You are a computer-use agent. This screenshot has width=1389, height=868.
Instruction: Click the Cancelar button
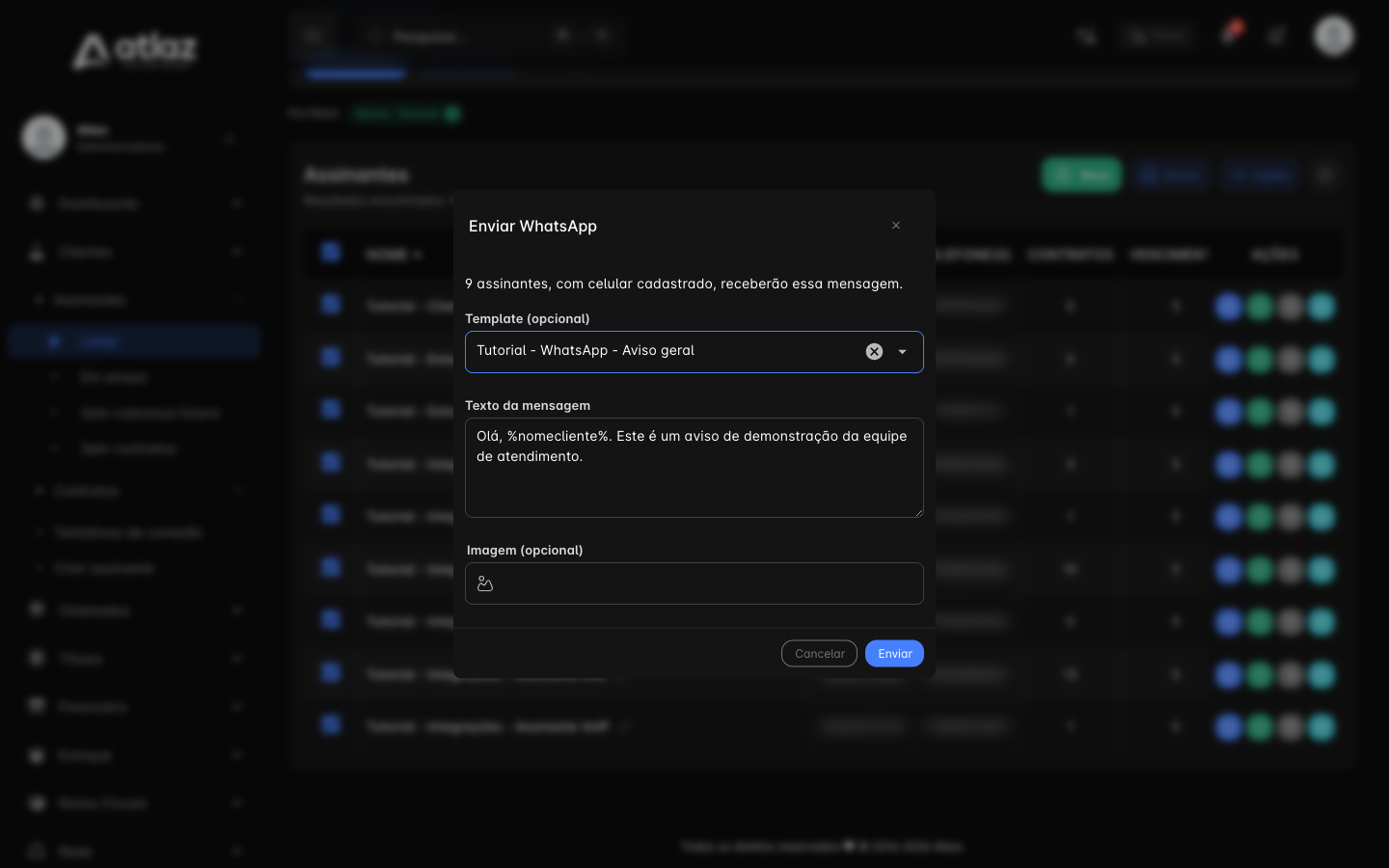pos(819,654)
